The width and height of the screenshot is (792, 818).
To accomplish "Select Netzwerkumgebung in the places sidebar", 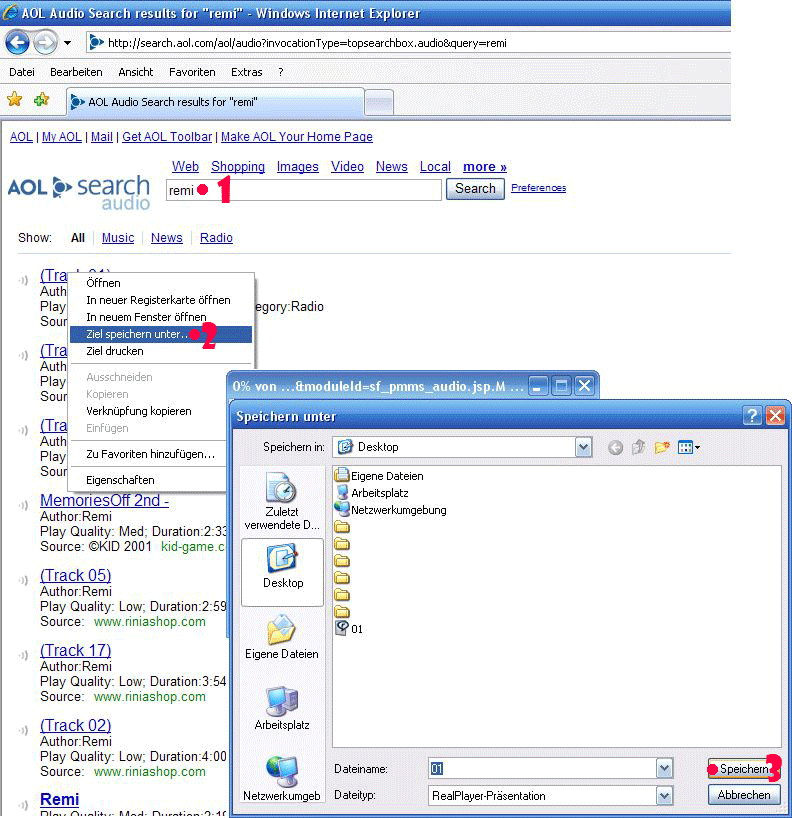I will 282,778.
